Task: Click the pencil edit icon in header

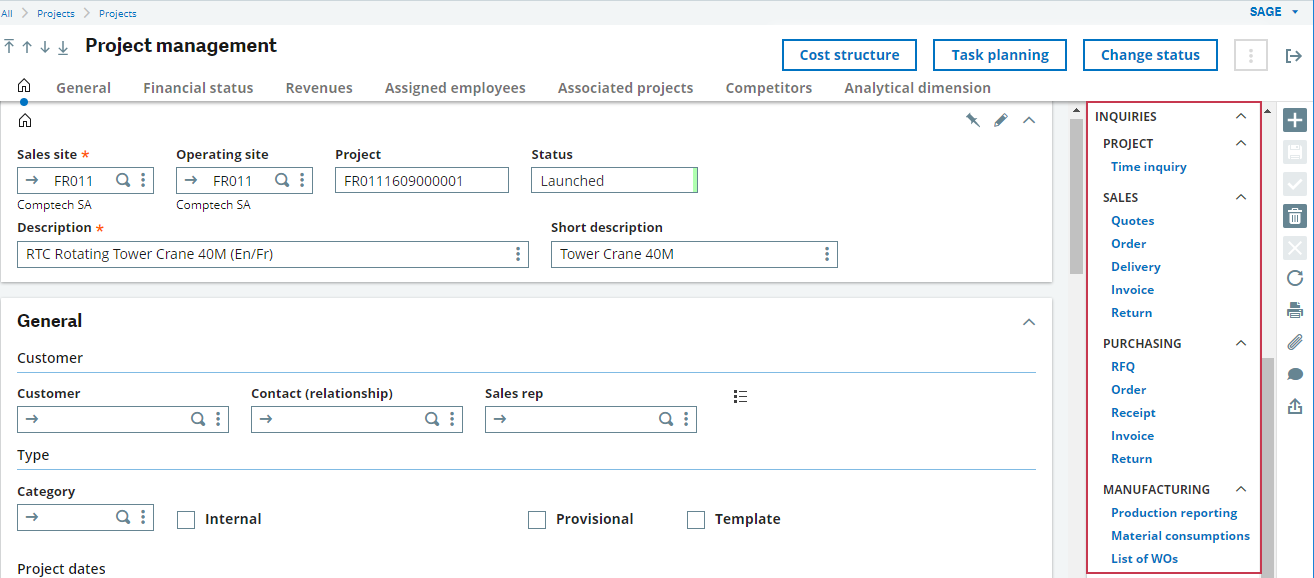Action: pyautogui.click(x=1001, y=120)
